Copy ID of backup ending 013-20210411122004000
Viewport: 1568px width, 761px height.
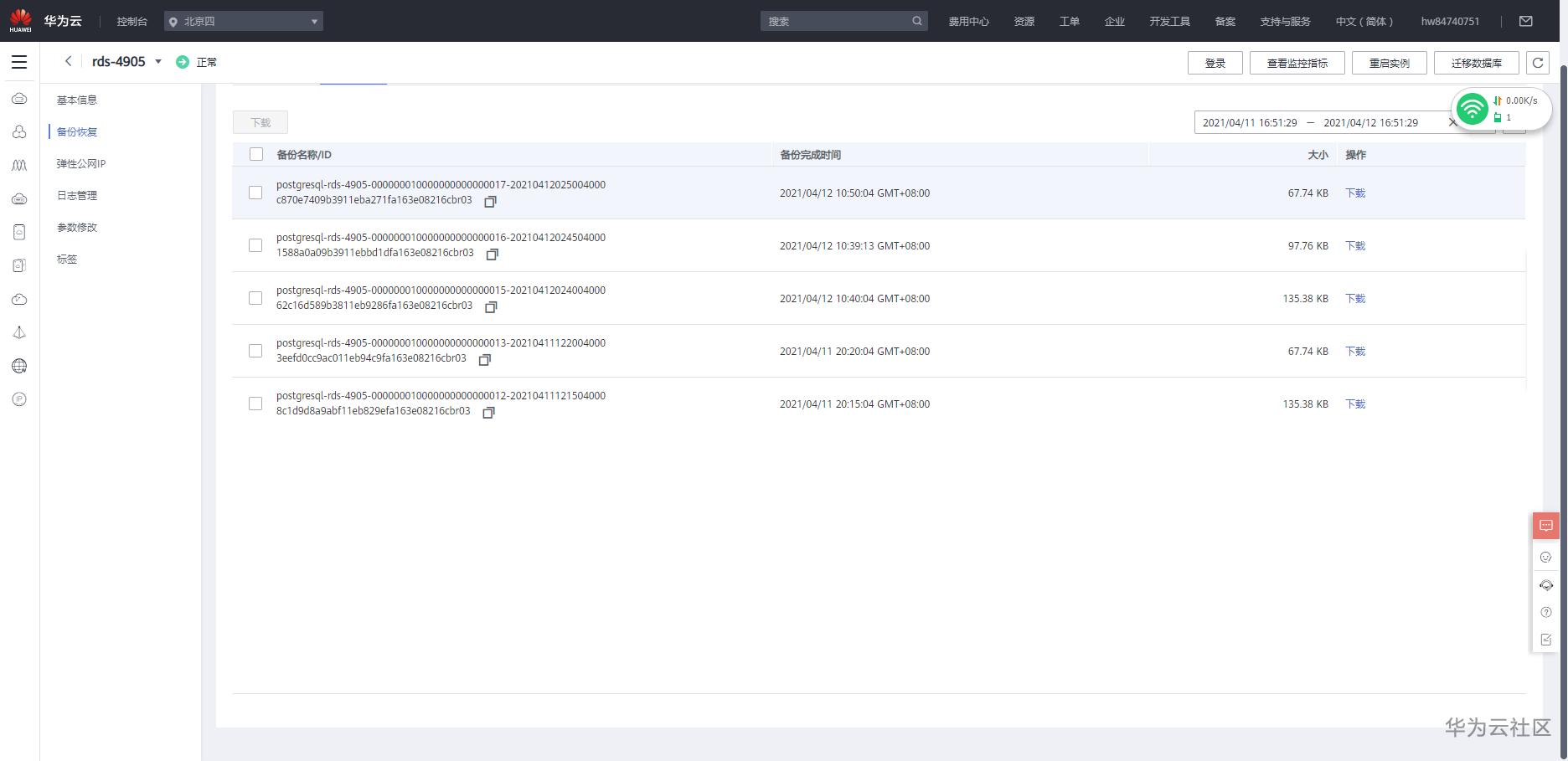(485, 360)
